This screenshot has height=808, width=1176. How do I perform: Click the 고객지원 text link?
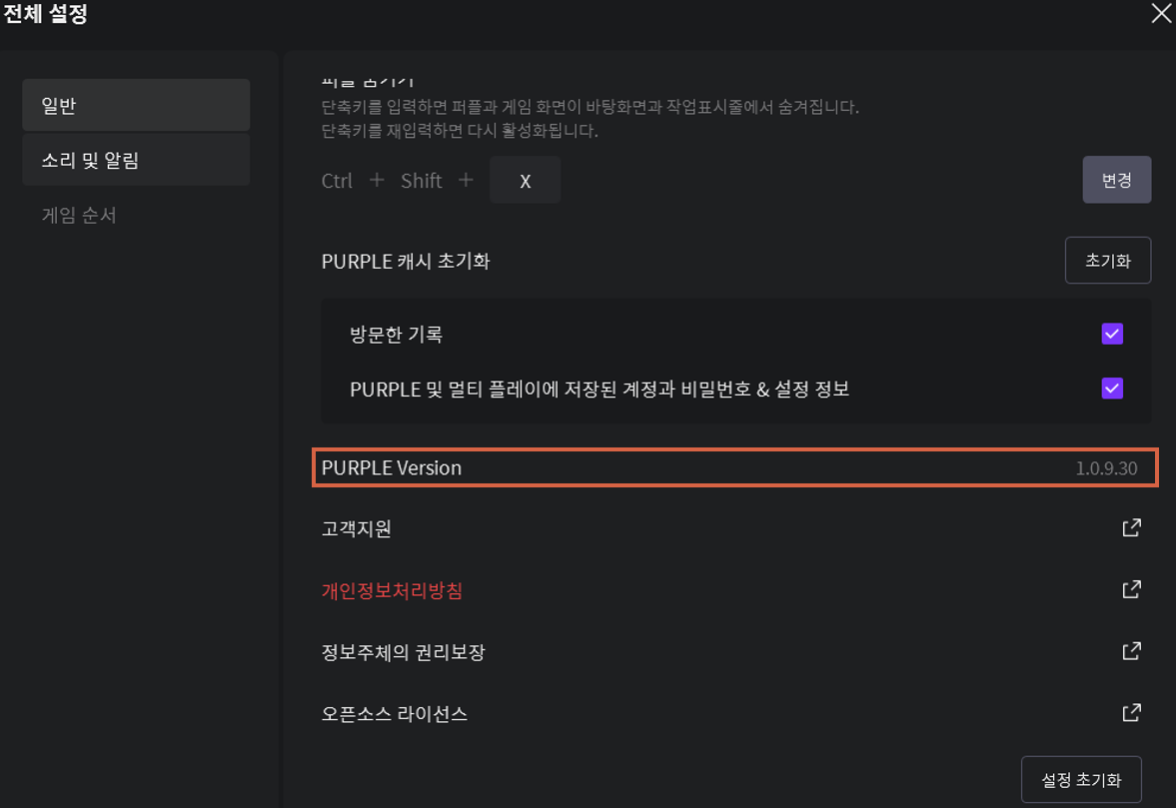tap(356, 529)
